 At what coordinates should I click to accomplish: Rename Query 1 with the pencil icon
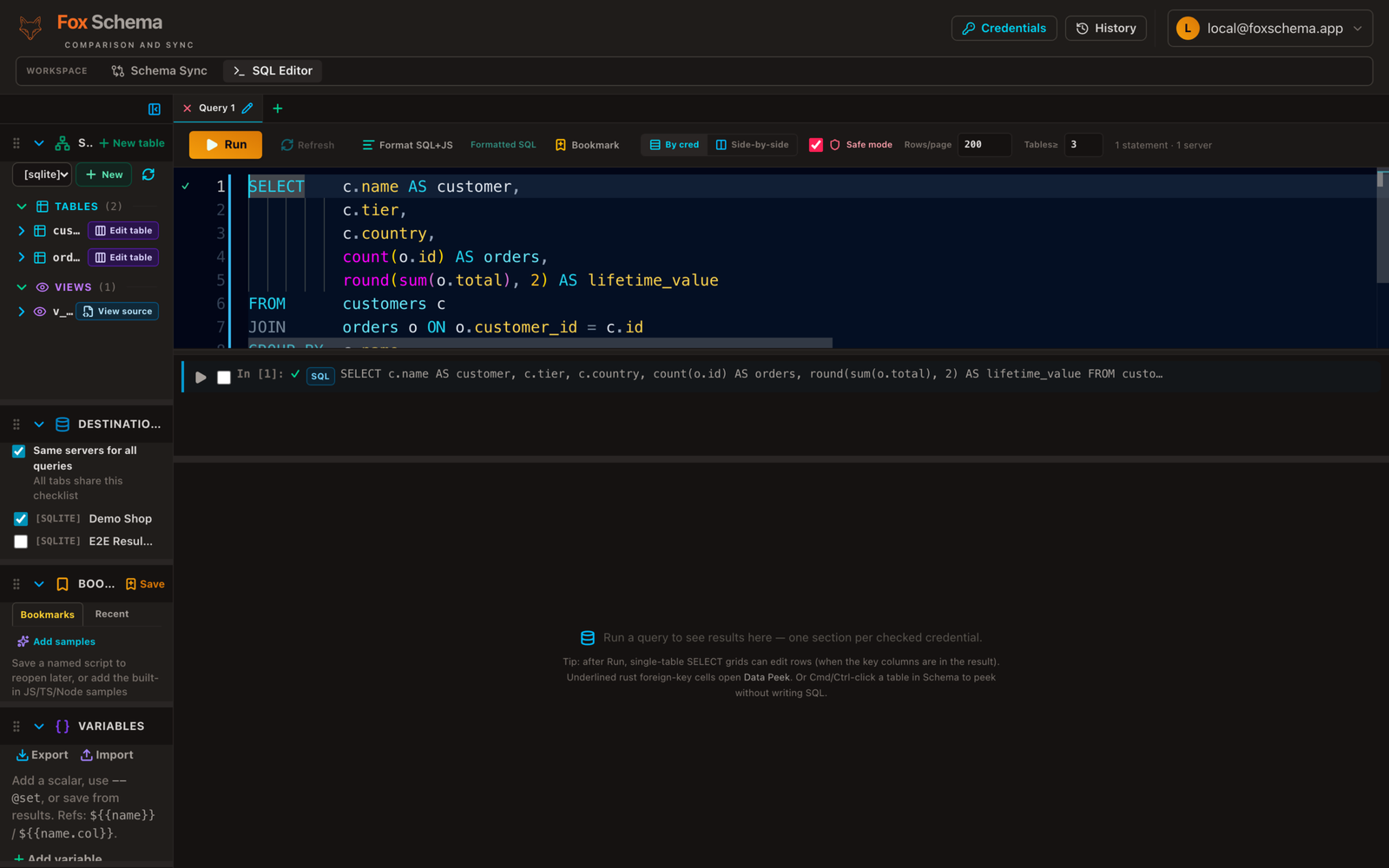(x=247, y=108)
